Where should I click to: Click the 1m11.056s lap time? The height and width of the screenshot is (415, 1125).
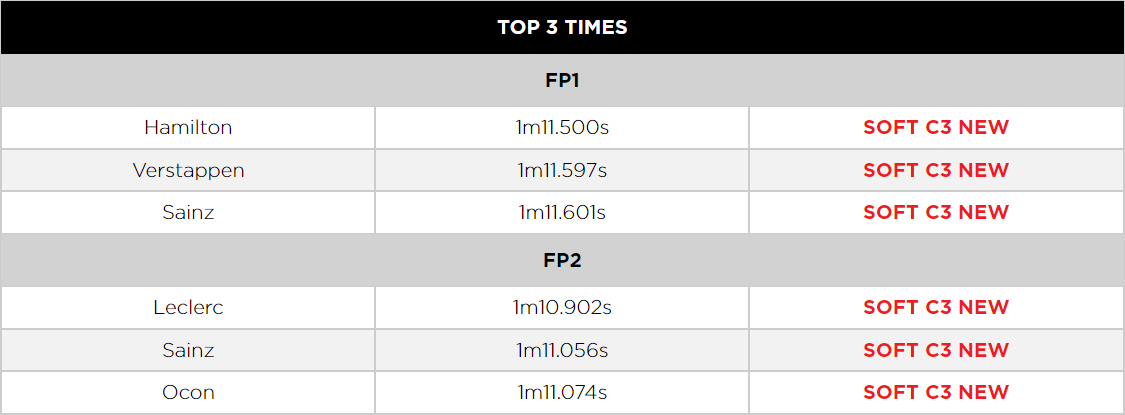click(562, 350)
